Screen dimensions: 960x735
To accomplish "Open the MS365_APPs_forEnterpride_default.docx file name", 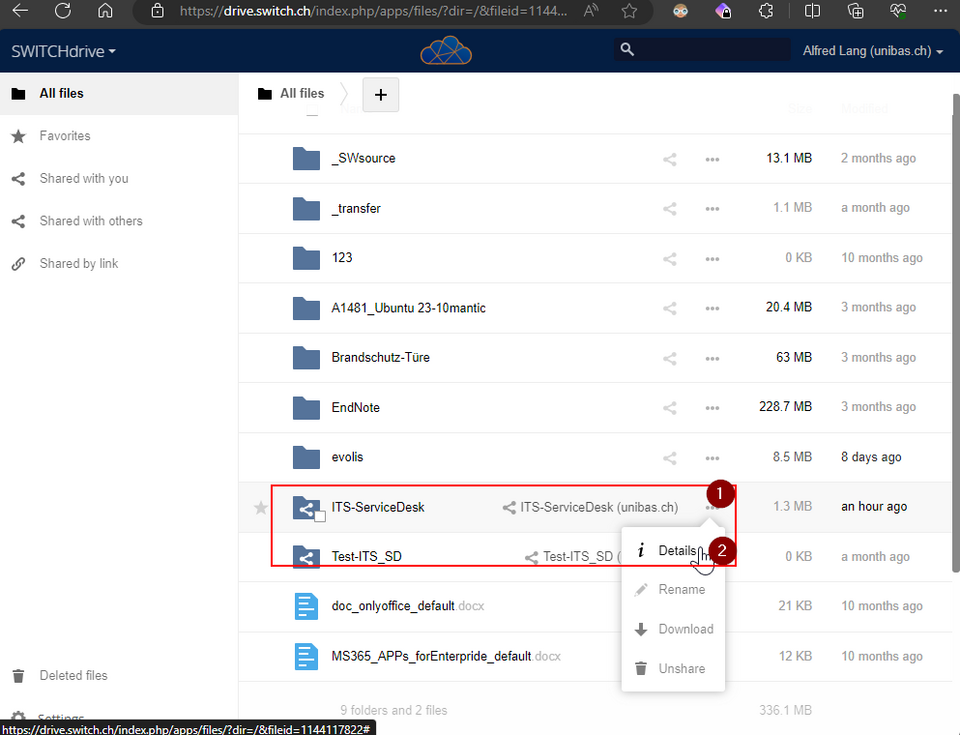I will (446, 657).
